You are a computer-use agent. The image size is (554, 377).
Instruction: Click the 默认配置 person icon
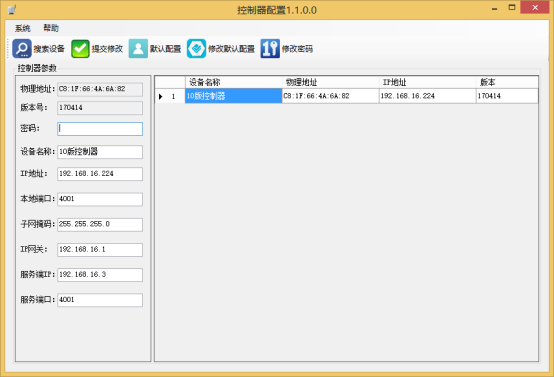point(138,48)
